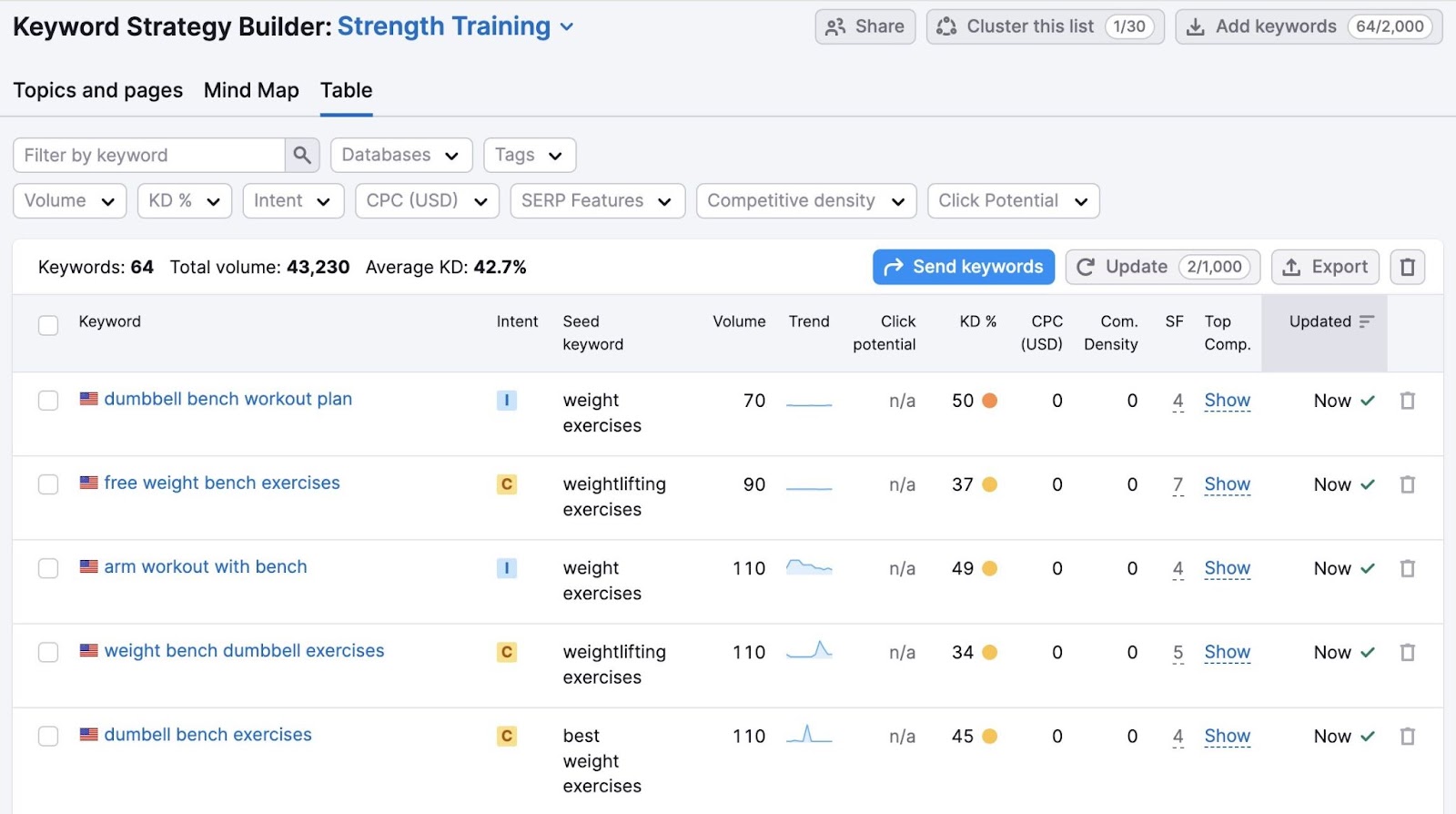Delete the dumbbell bench workout plan row
1456x814 pixels.
pos(1407,401)
